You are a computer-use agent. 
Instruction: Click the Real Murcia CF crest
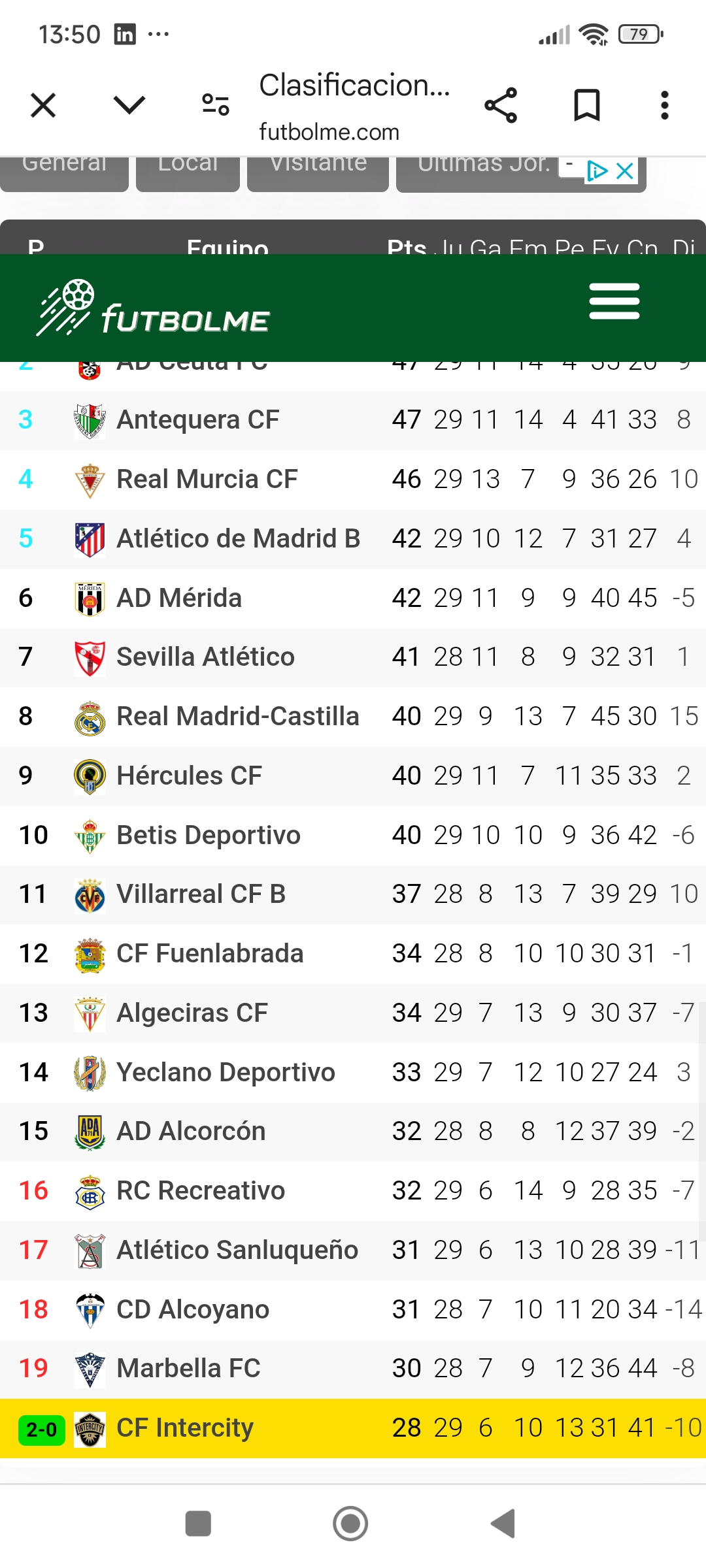pos(90,480)
